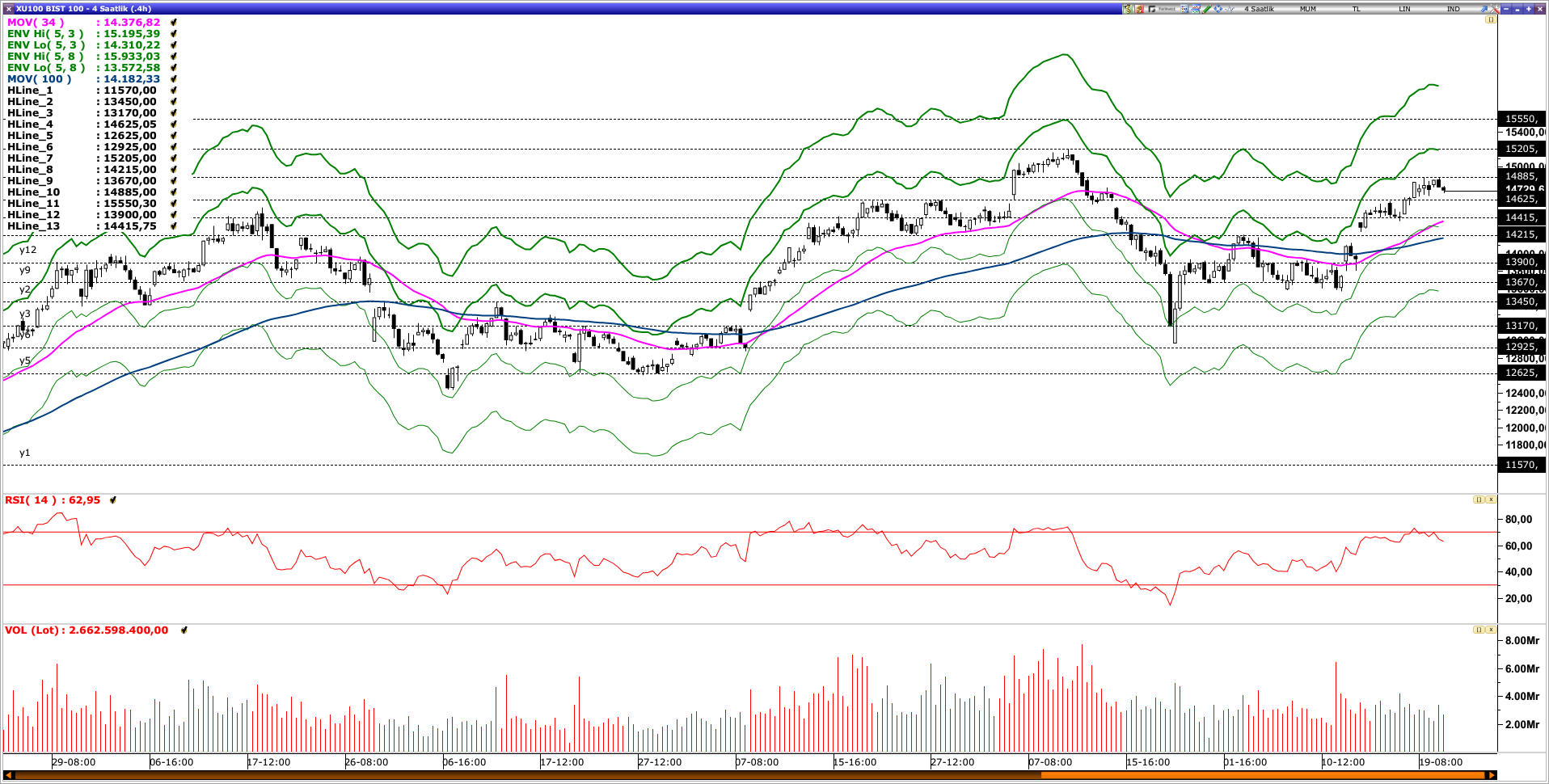Click the second orange symbol icon in the title toolbar
Image resolution: width=1549 pixels, height=784 pixels.
point(1139,9)
